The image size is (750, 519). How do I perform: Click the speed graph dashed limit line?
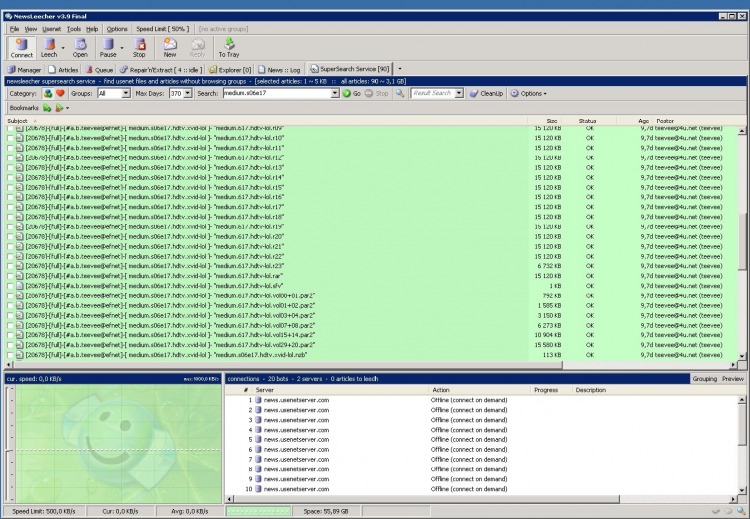118,450
